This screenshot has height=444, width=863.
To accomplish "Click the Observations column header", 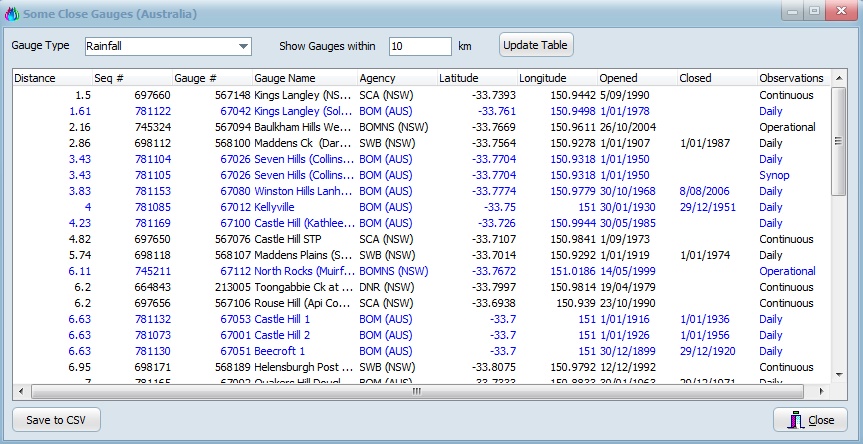I will [x=791, y=78].
